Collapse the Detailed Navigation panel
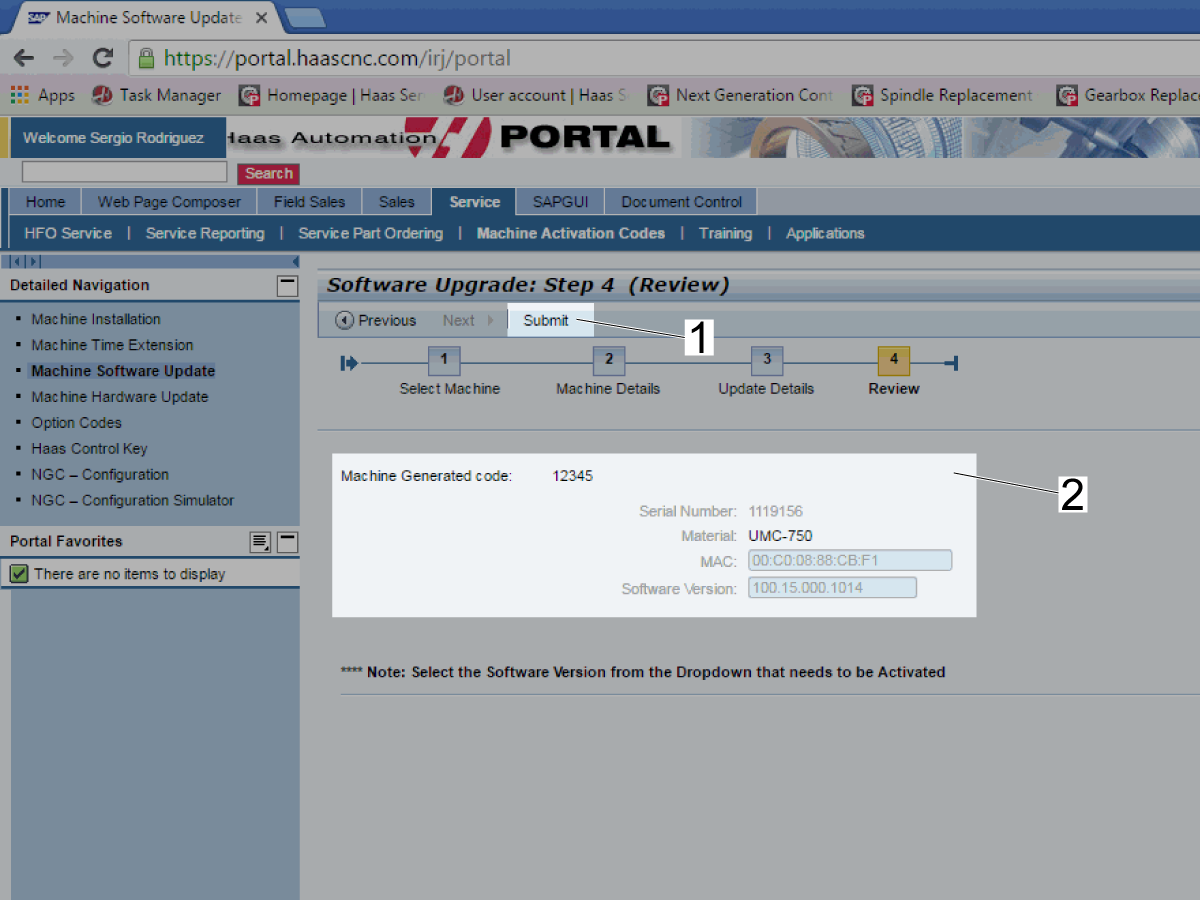The height and width of the screenshot is (900, 1200). pyautogui.click(x=287, y=286)
